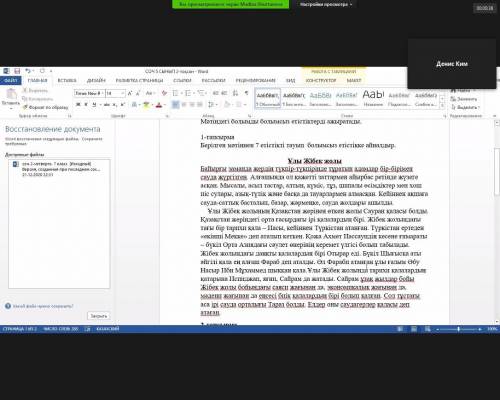Switch to the ВСТАВКА ribbon tab
This screenshot has height=400, width=500.
pyautogui.click(x=67, y=80)
